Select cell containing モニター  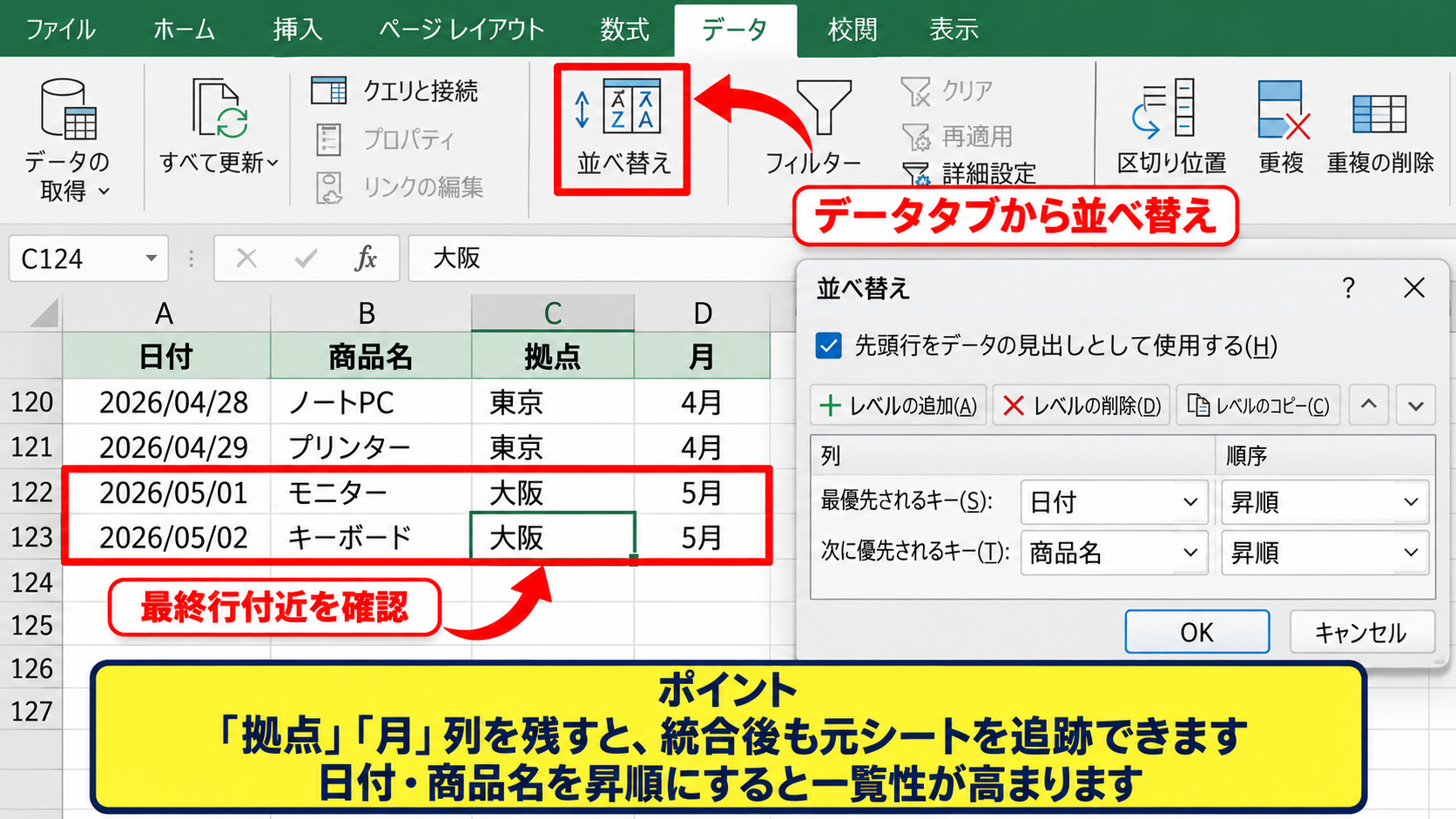click(x=371, y=493)
